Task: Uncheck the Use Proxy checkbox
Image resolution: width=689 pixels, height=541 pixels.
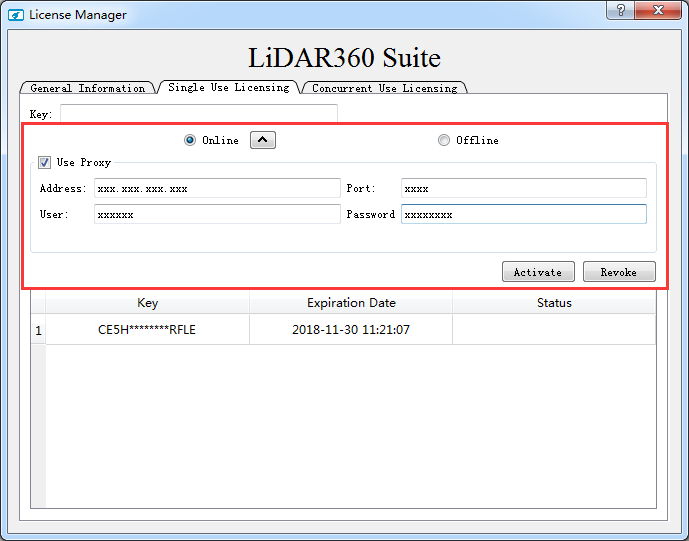Action: pyautogui.click(x=44, y=163)
